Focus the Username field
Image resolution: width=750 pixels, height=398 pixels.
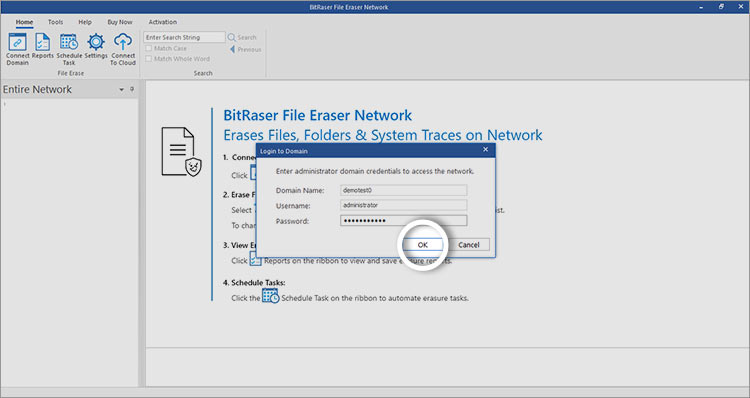point(403,205)
